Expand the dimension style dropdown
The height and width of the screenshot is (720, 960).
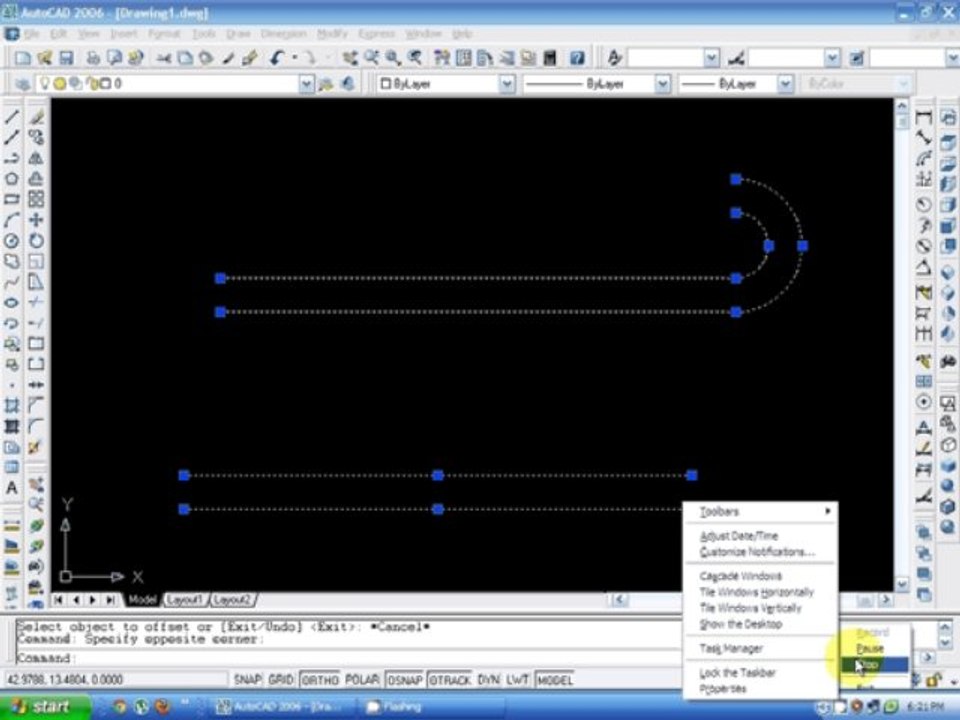tap(831, 58)
